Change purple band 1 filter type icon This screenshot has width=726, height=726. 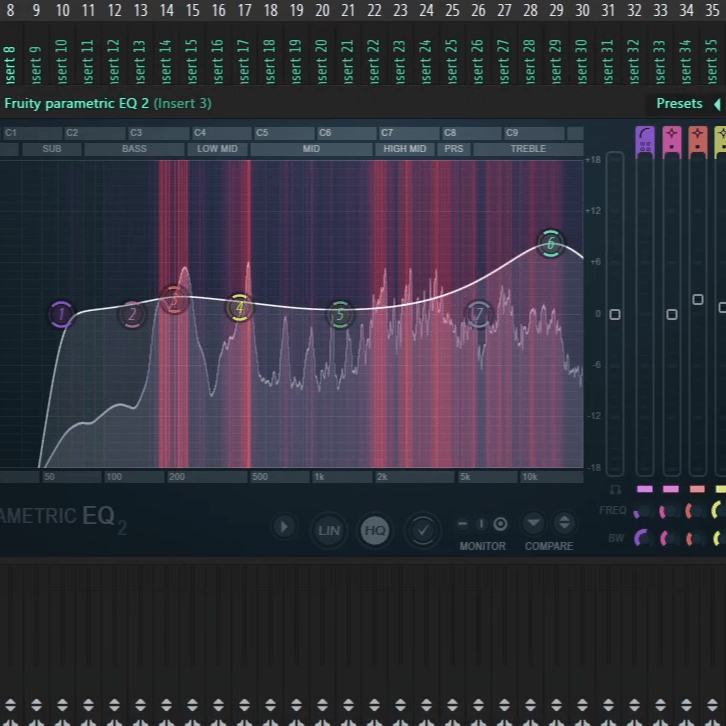pos(645,133)
